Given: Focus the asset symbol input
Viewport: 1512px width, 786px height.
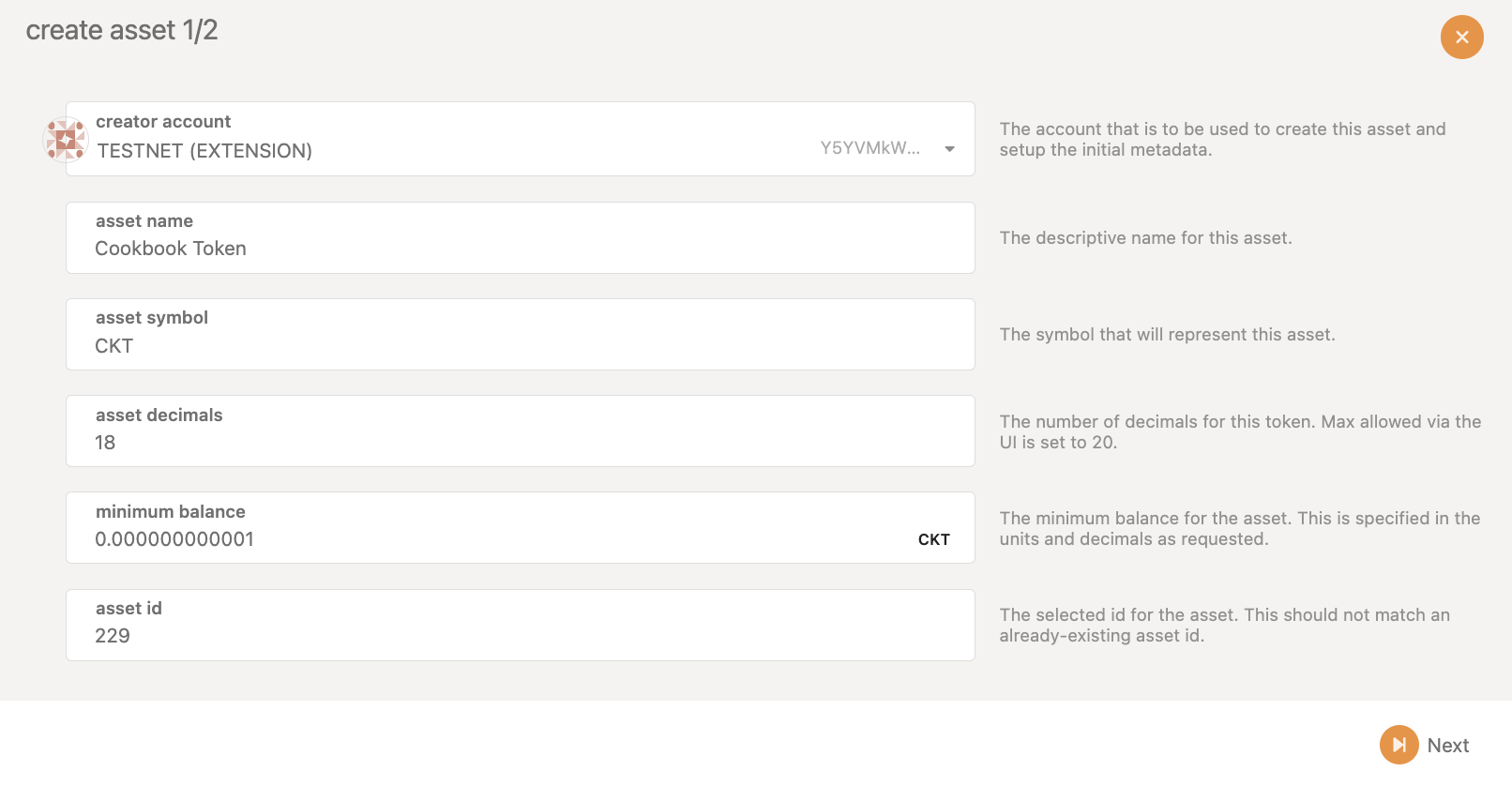Looking at the screenshot, I should point(520,345).
